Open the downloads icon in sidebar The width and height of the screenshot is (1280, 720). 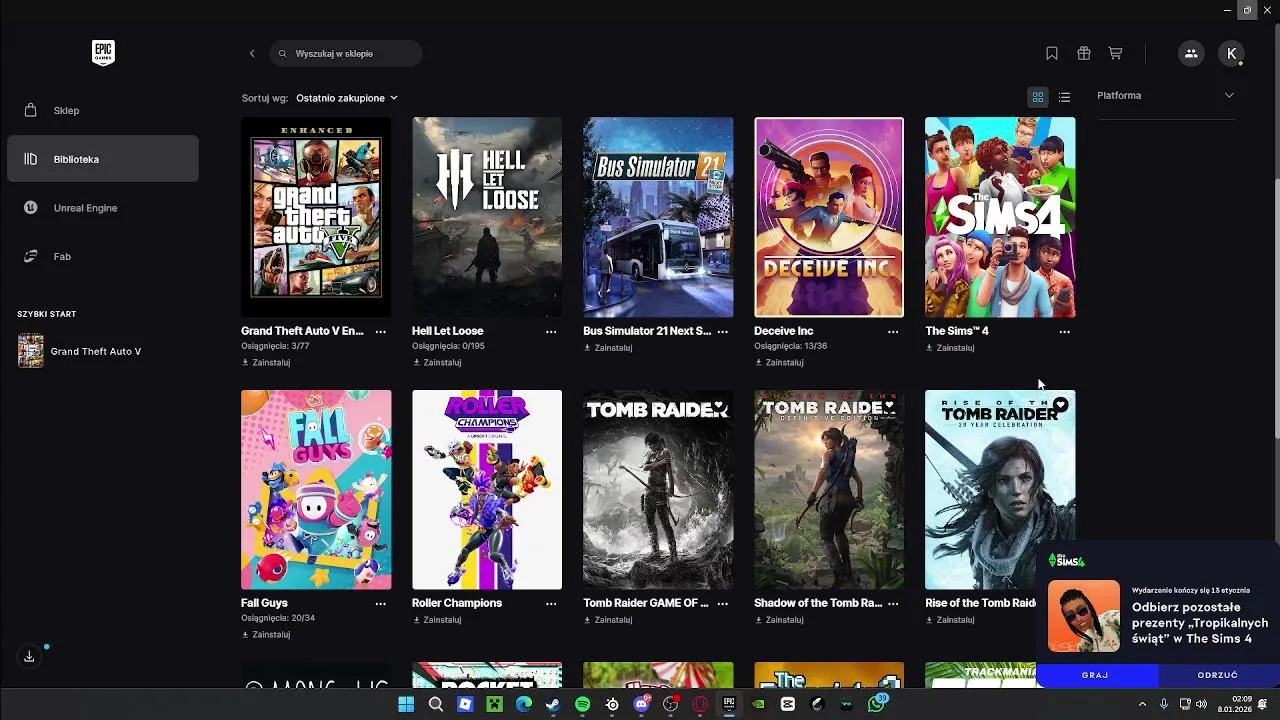[29, 656]
